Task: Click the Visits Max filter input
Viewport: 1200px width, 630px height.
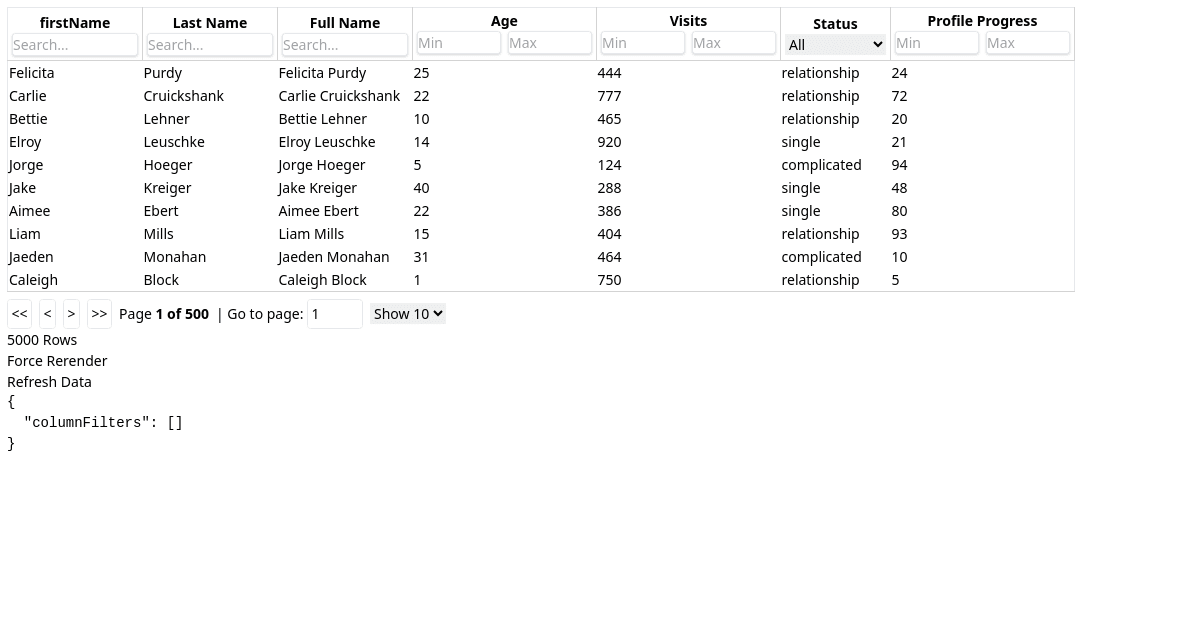Action: tap(733, 43)
